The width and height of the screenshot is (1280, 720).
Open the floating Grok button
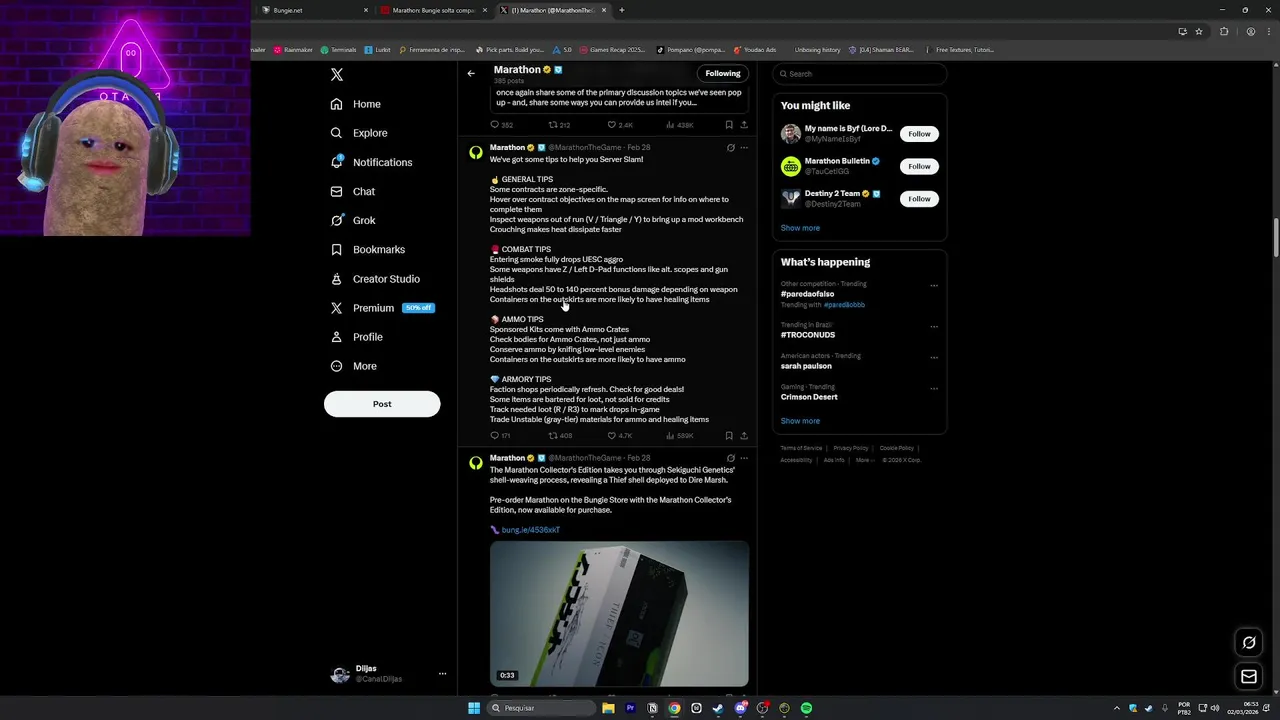[x=1249, y=643]
